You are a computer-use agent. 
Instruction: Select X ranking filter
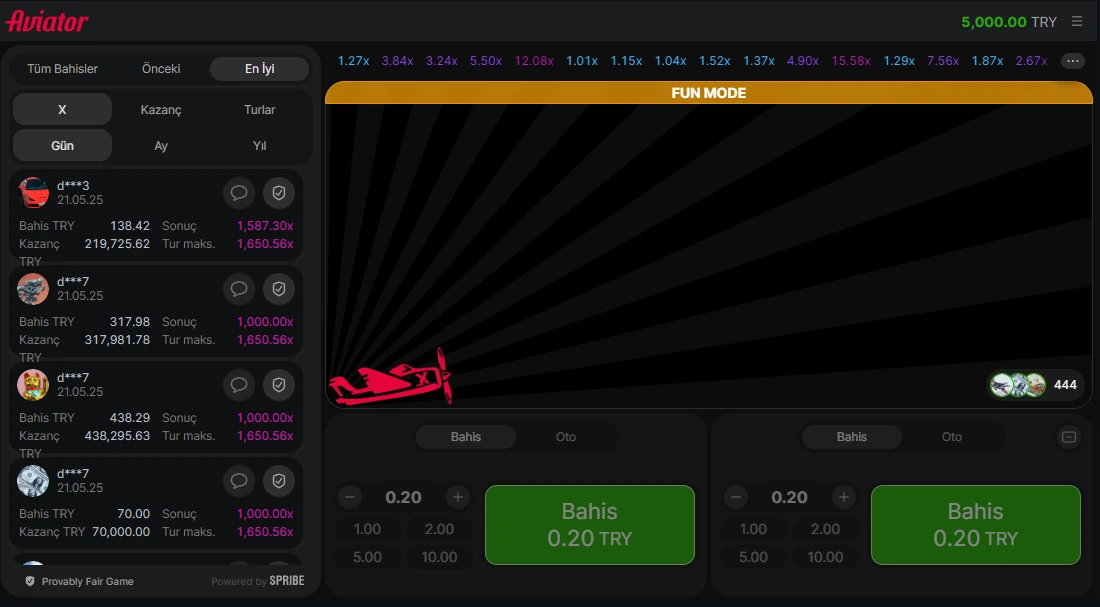(62, 109)
